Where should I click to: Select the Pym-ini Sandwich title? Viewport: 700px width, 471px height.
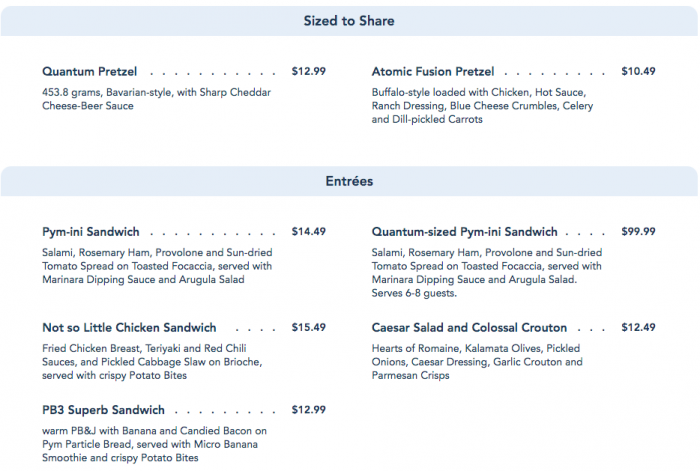coord(91,232)
